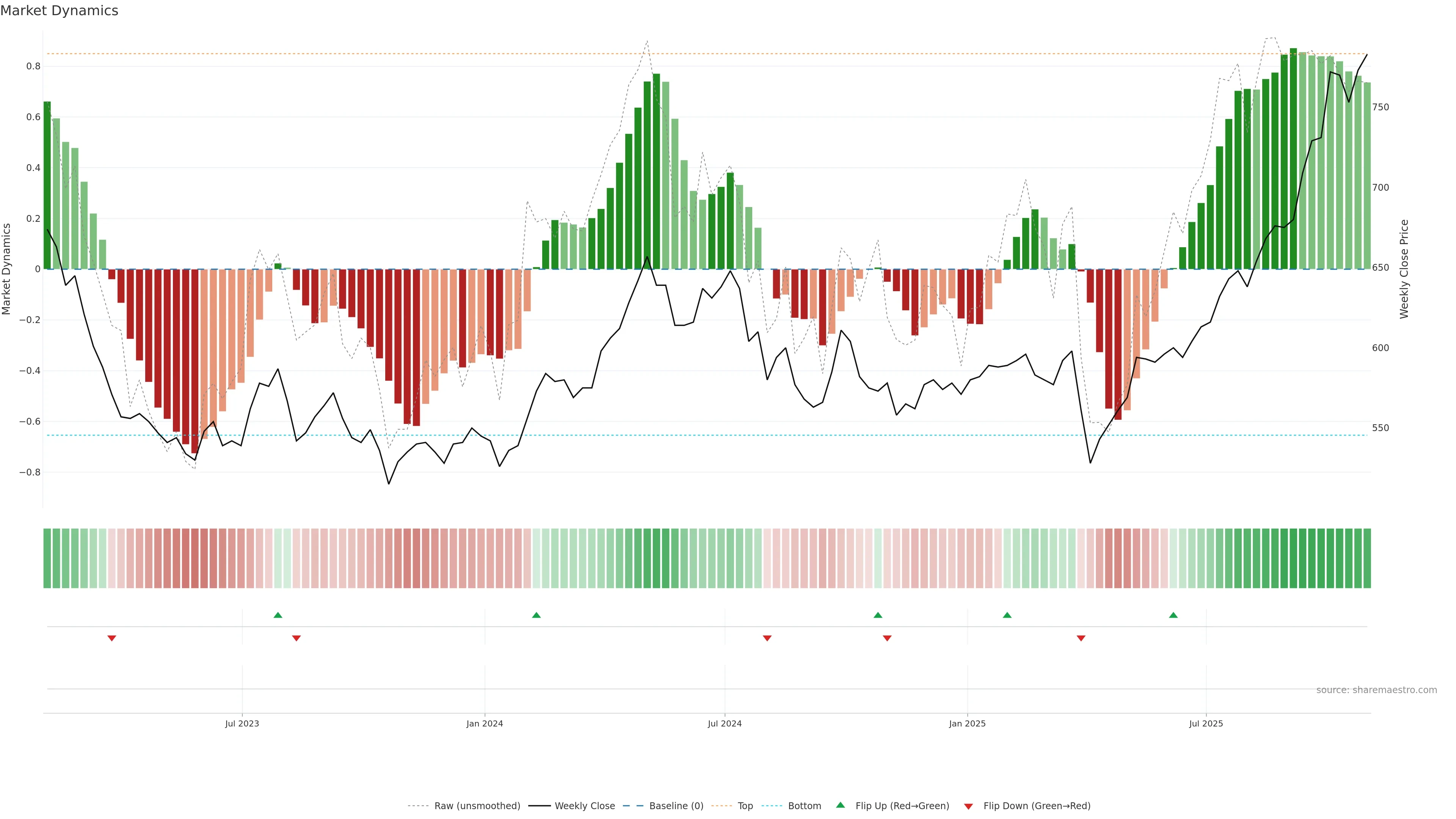Click the leftmost red Flip Down marker
Image resolution: width=1456 pixels, height=819 pixels.
112,638
